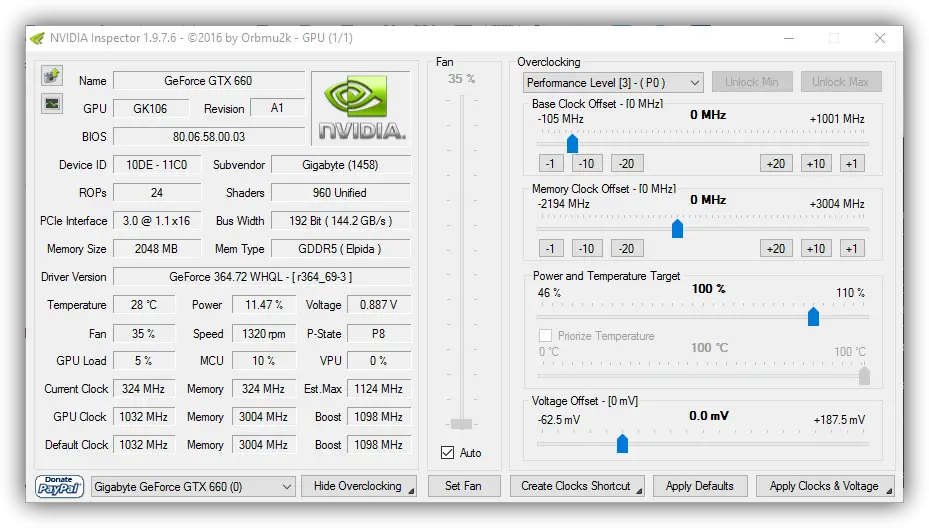The image size is (929, 528).
Task: Enable the Priorize Temperature checkbox
Action: click(546, 336)
